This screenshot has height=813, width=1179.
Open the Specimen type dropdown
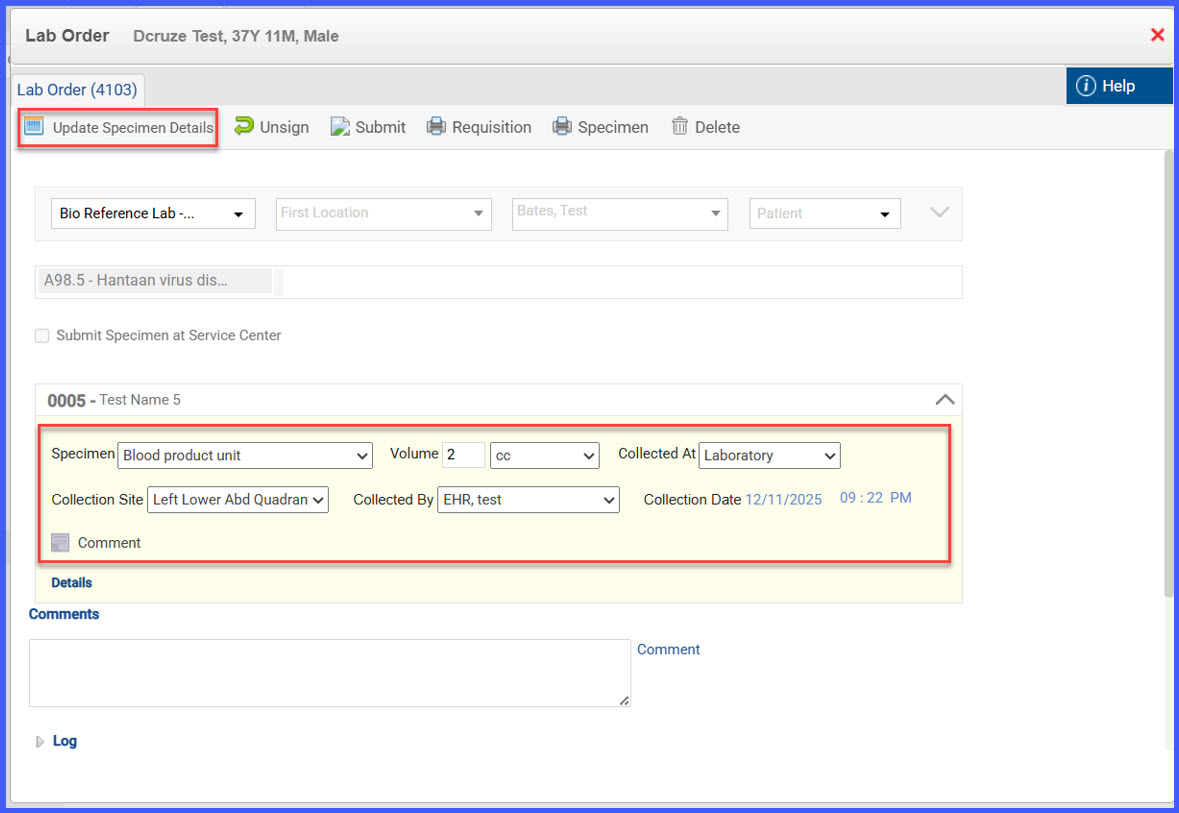pos(245,455)
